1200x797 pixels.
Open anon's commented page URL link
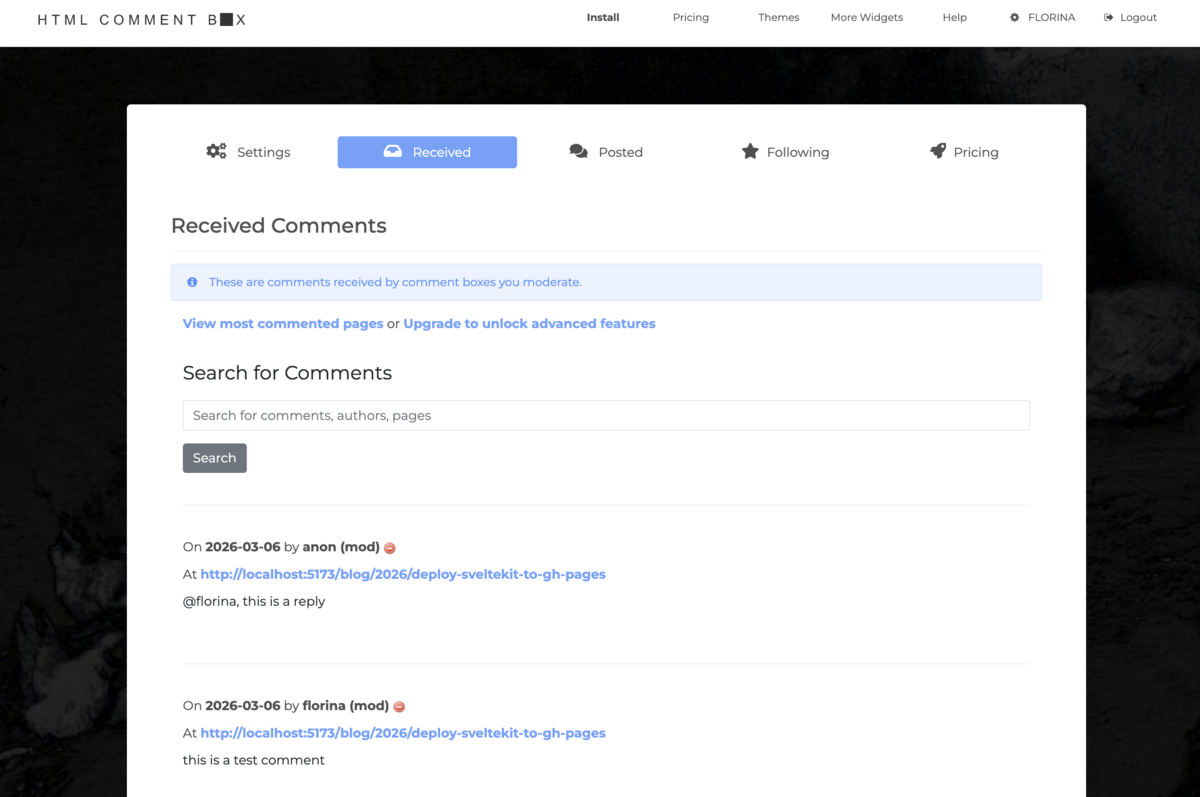point(403,574)
